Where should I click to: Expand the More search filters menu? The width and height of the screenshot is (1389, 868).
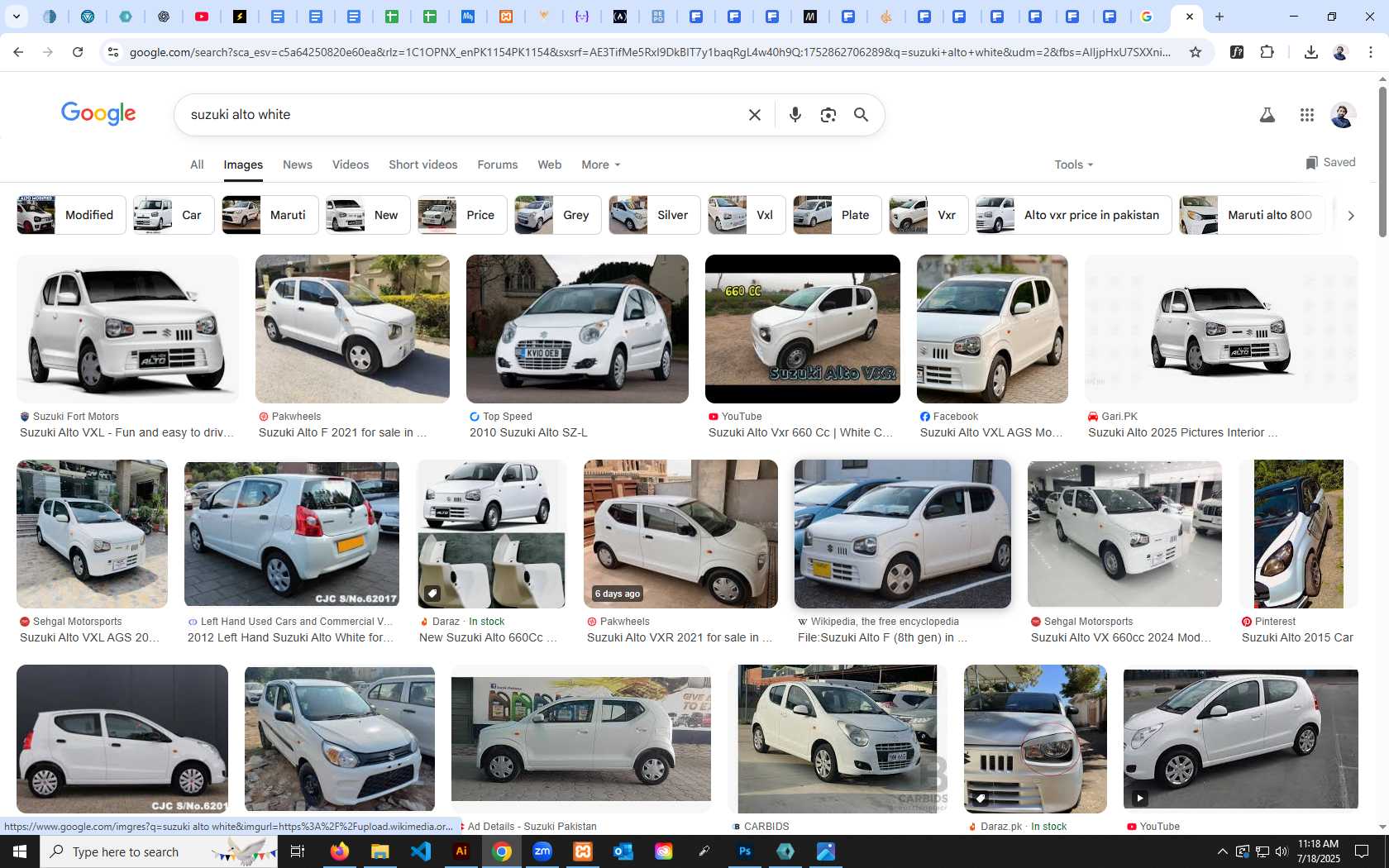(601, 165)
